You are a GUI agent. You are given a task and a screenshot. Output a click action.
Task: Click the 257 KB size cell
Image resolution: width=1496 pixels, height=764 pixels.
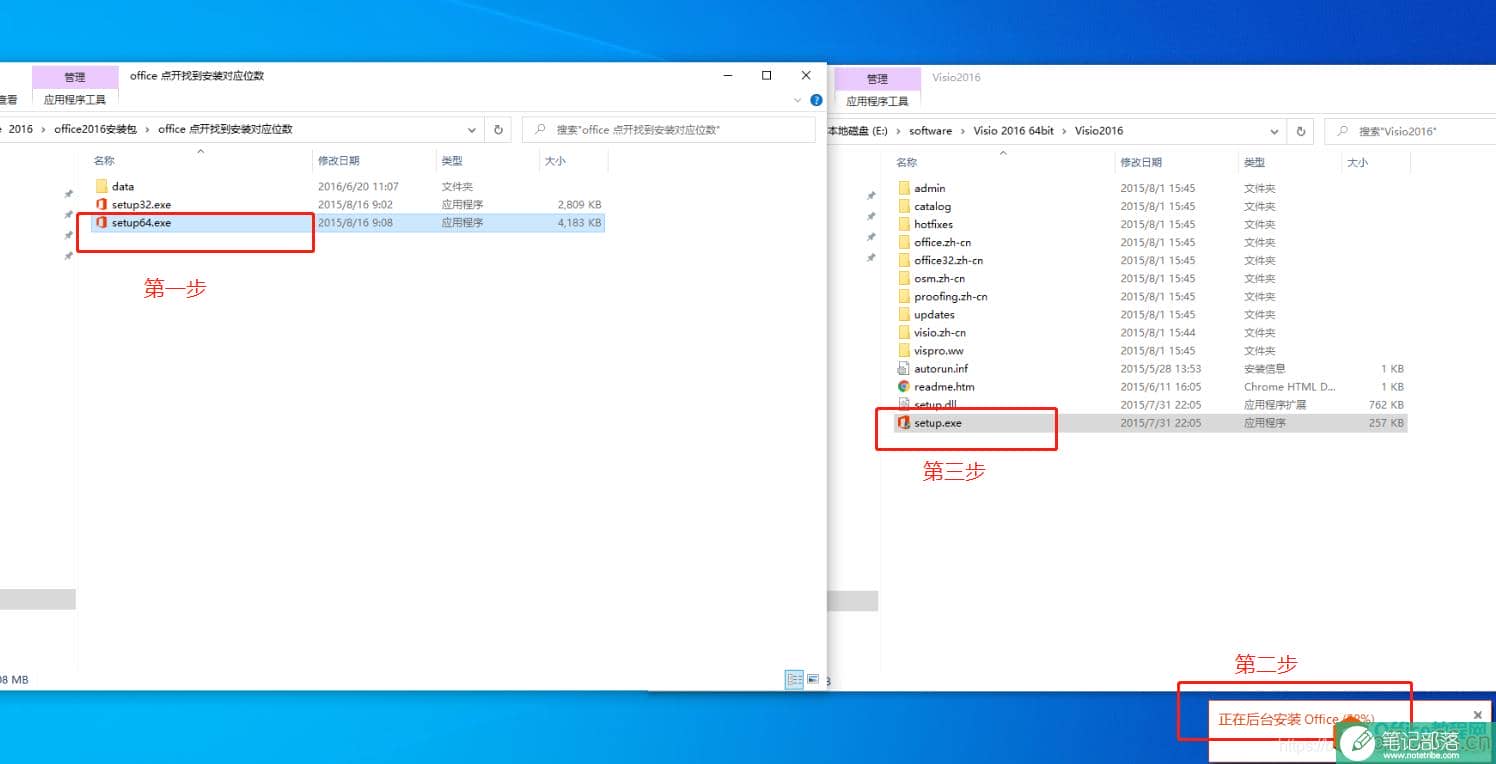click(x=1386, y=423)
